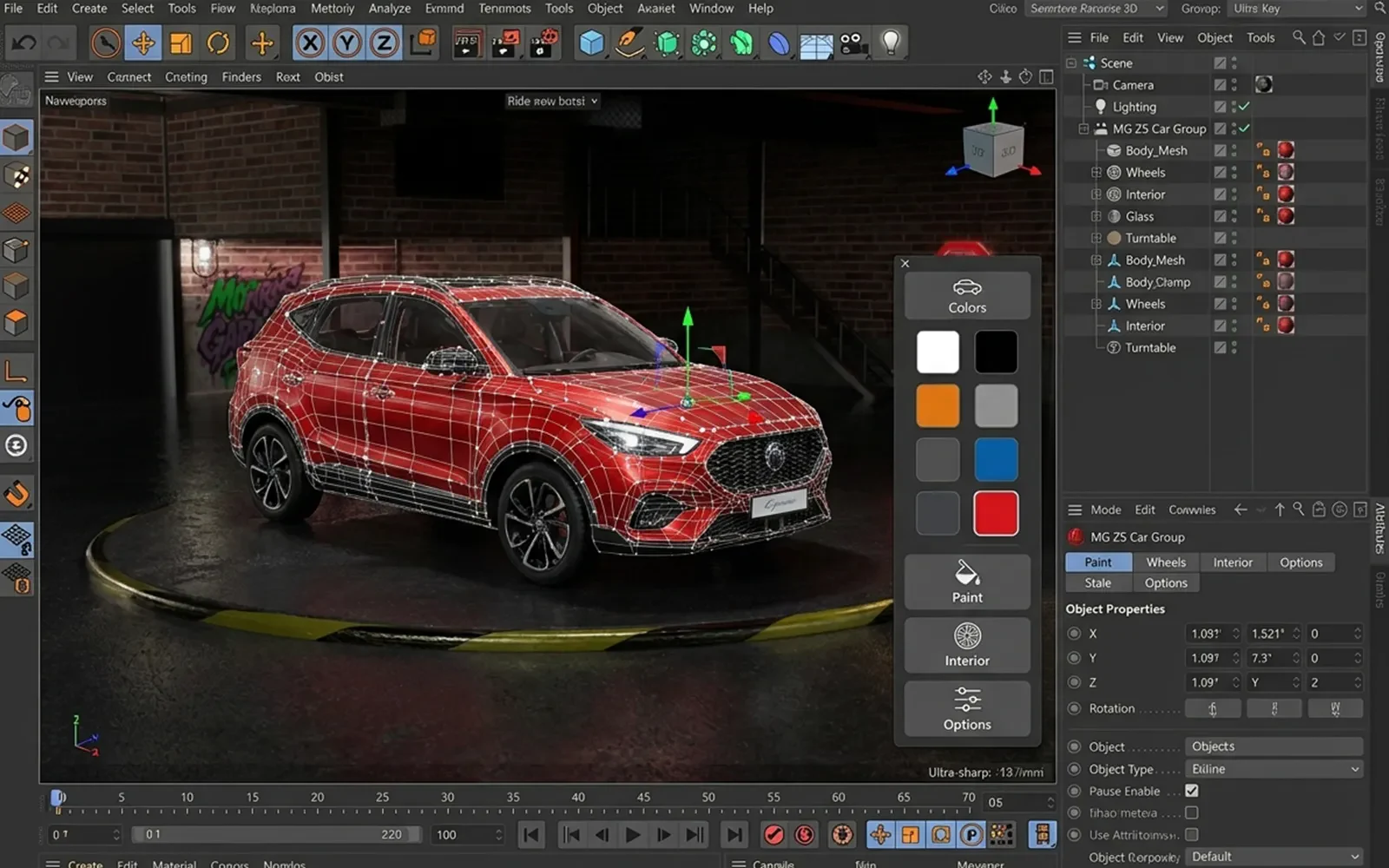1389x868 pixels.
Task: Click the viewport pan arrows icon
Action: click(x=984, y=76)
